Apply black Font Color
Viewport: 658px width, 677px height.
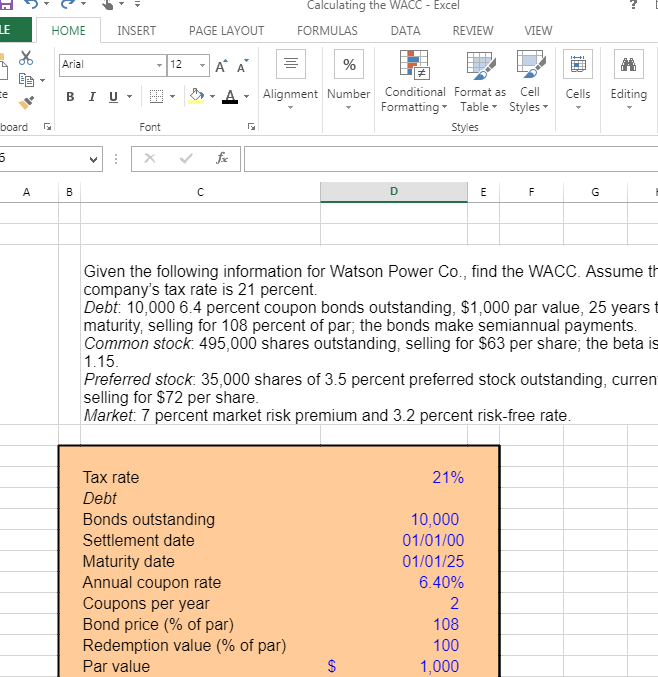coord(230,96)
